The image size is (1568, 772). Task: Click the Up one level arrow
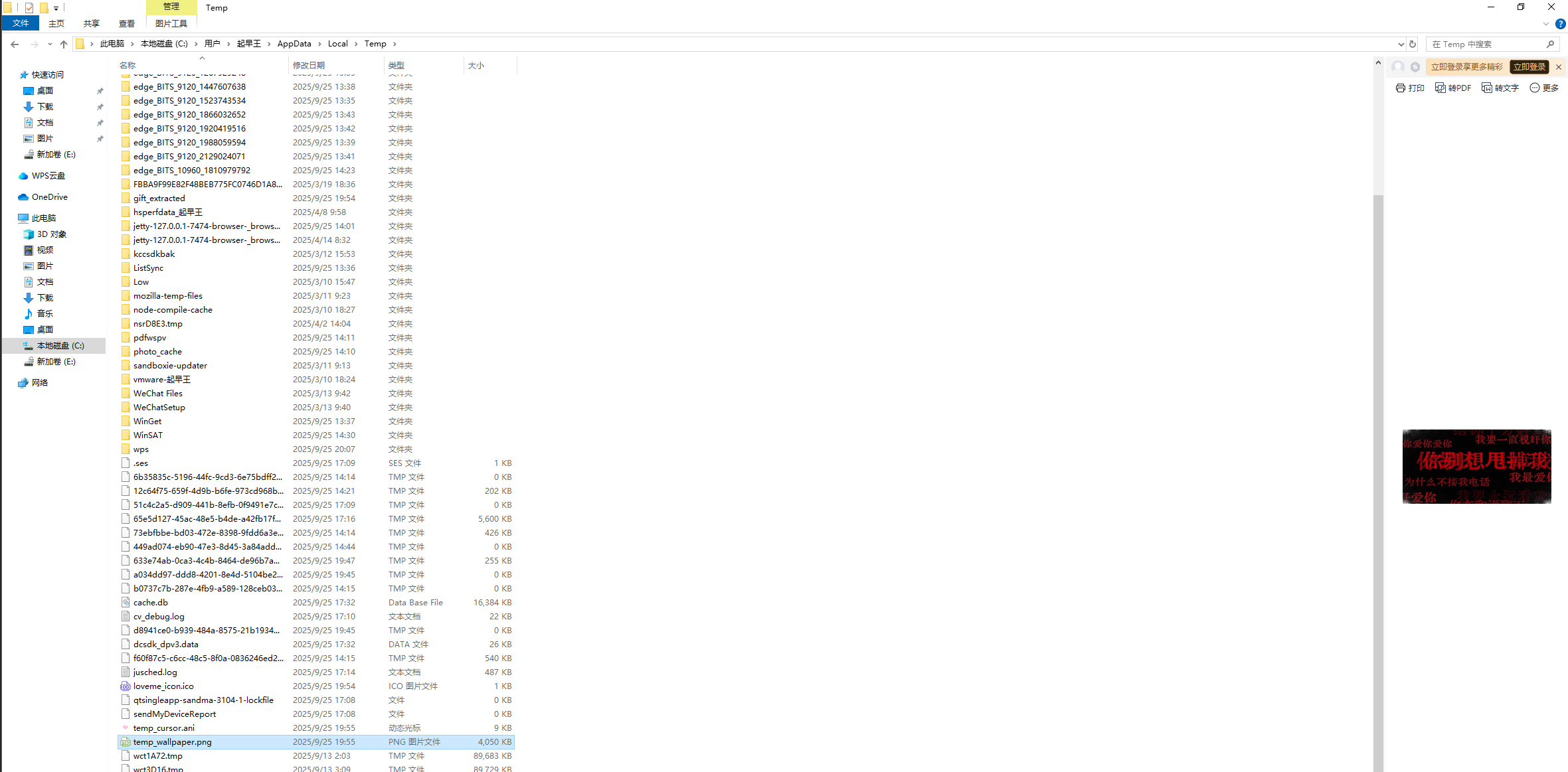click(64, 44)
